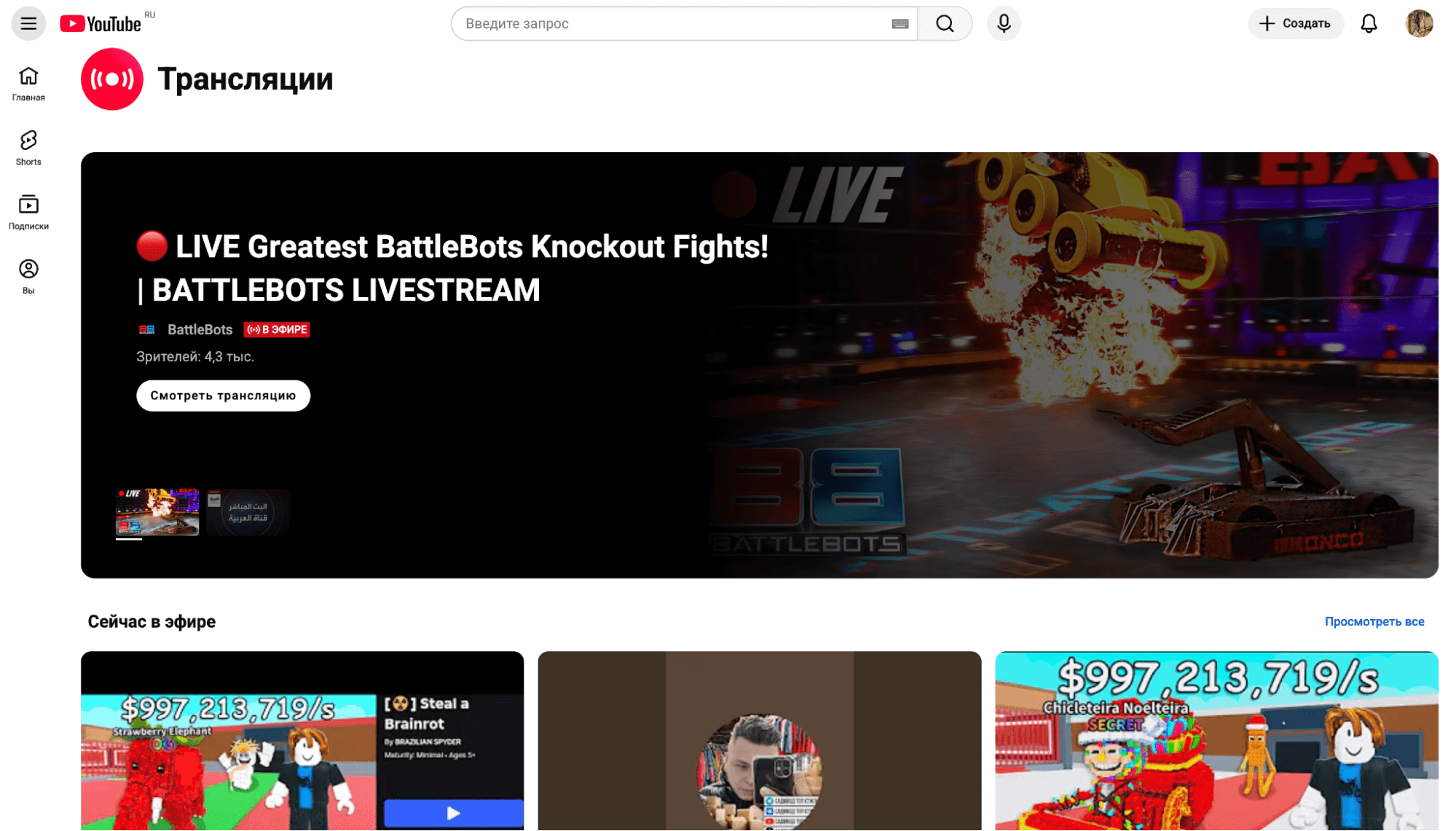The width and height of the screenshot is (1456, 831).
Task: Go to Главная in sidebar
Action: [x=28, y=84]
